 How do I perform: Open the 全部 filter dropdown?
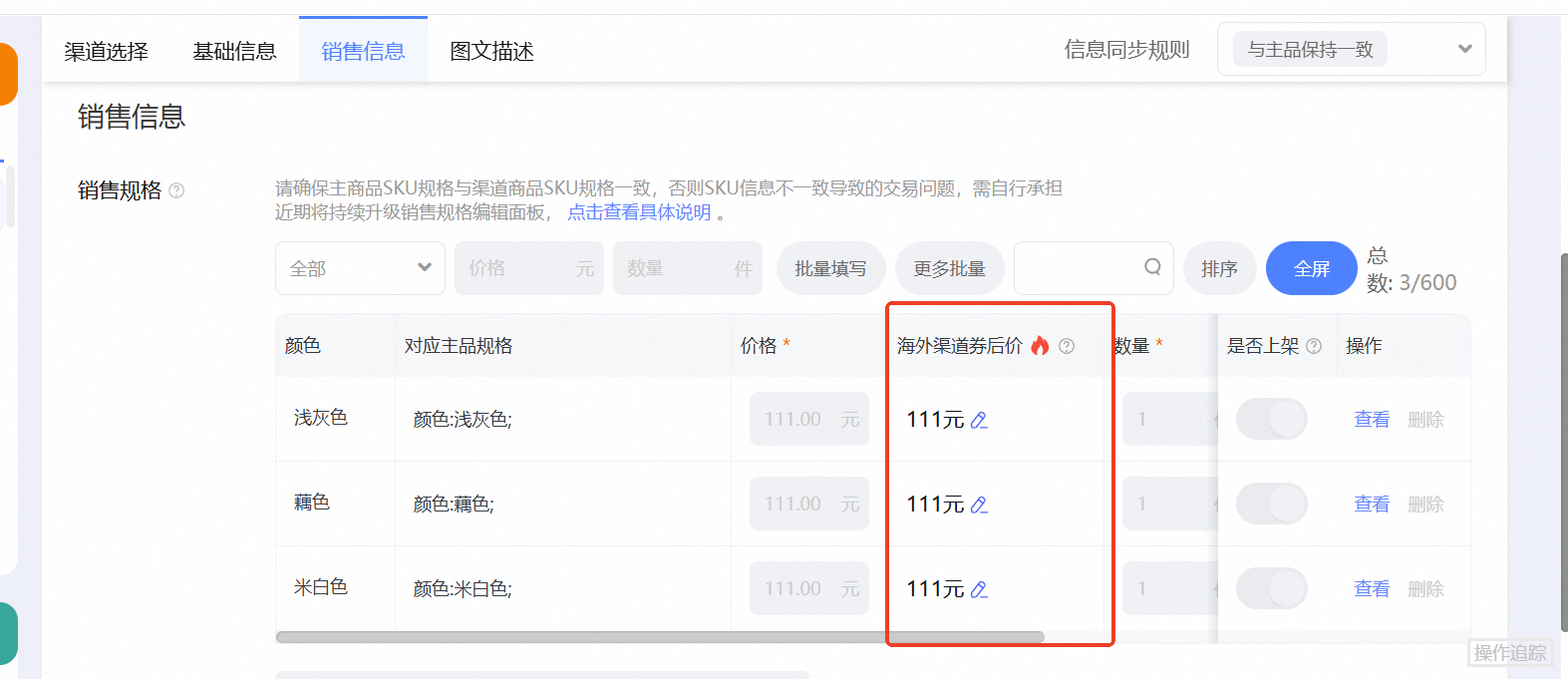pos(360,268)
